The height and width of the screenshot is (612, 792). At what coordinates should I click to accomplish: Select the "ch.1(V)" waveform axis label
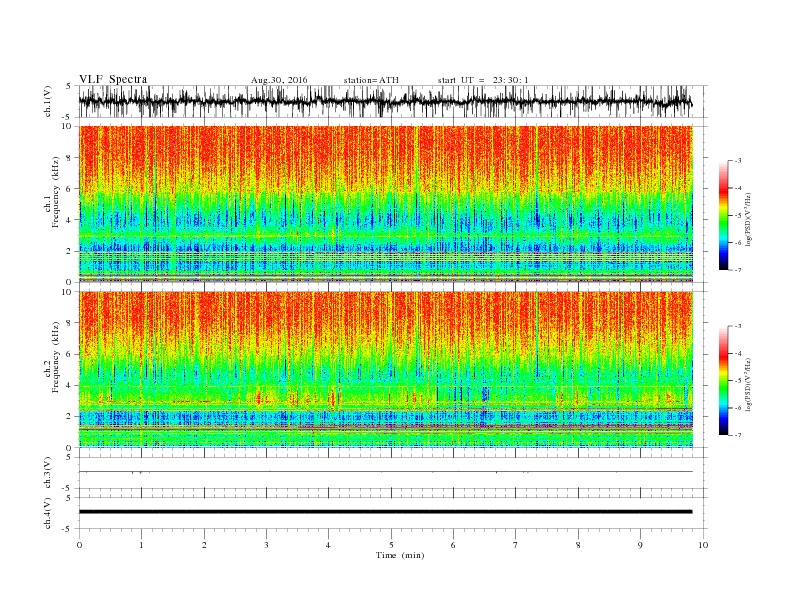tap(48, 101)
